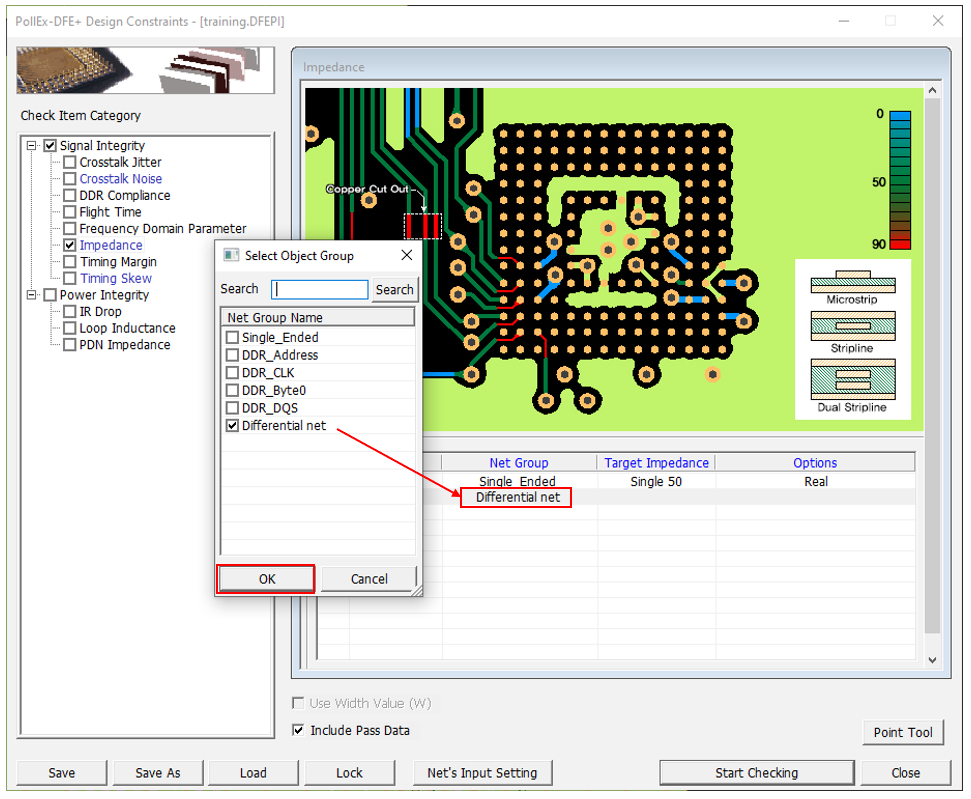The width and height of the screenshot is (971, 799).
Task: Click the Stripline diagram icon
Action: point(852,328)
